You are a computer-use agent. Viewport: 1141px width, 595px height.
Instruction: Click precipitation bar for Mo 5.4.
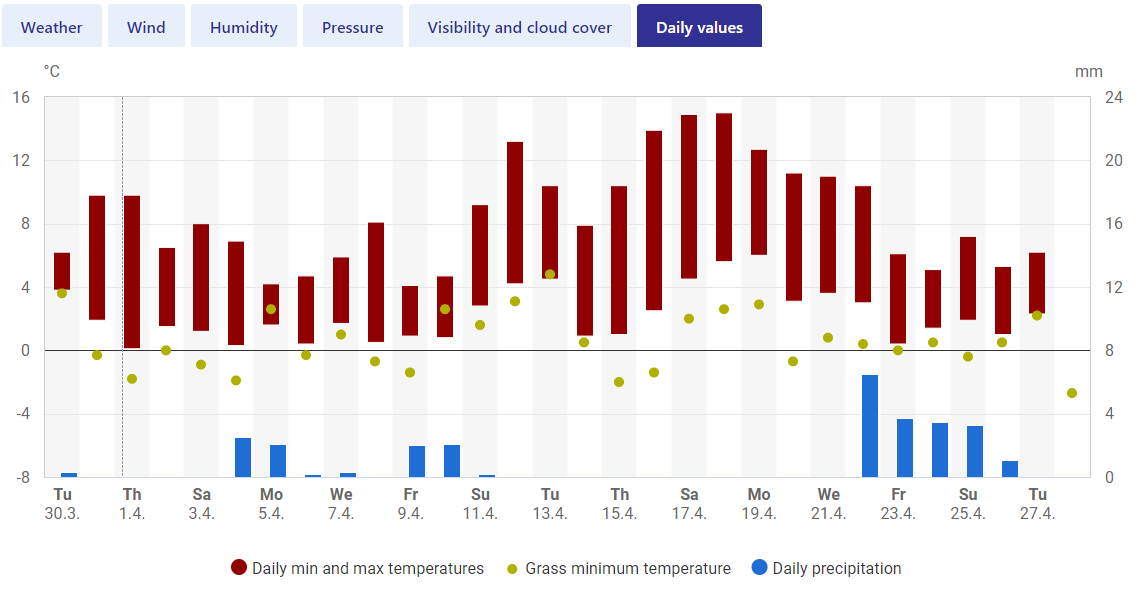click(x=278, y=461)
